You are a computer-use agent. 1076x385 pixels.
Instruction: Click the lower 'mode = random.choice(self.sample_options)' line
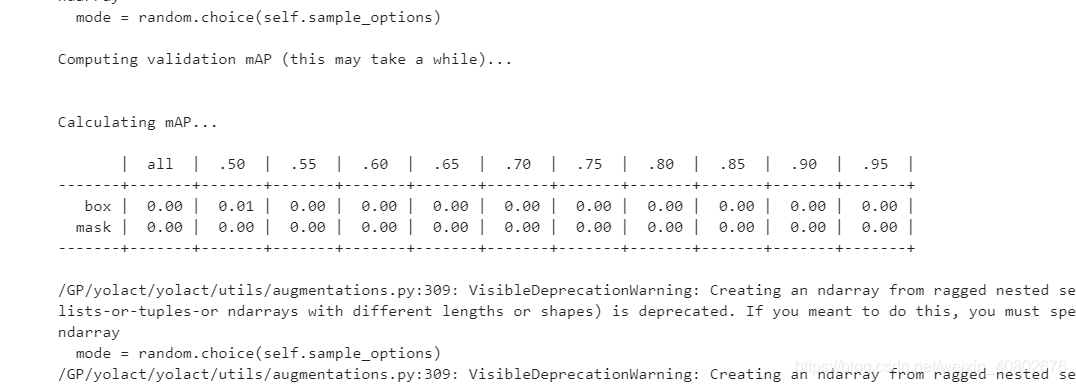(x=258, y=353)
